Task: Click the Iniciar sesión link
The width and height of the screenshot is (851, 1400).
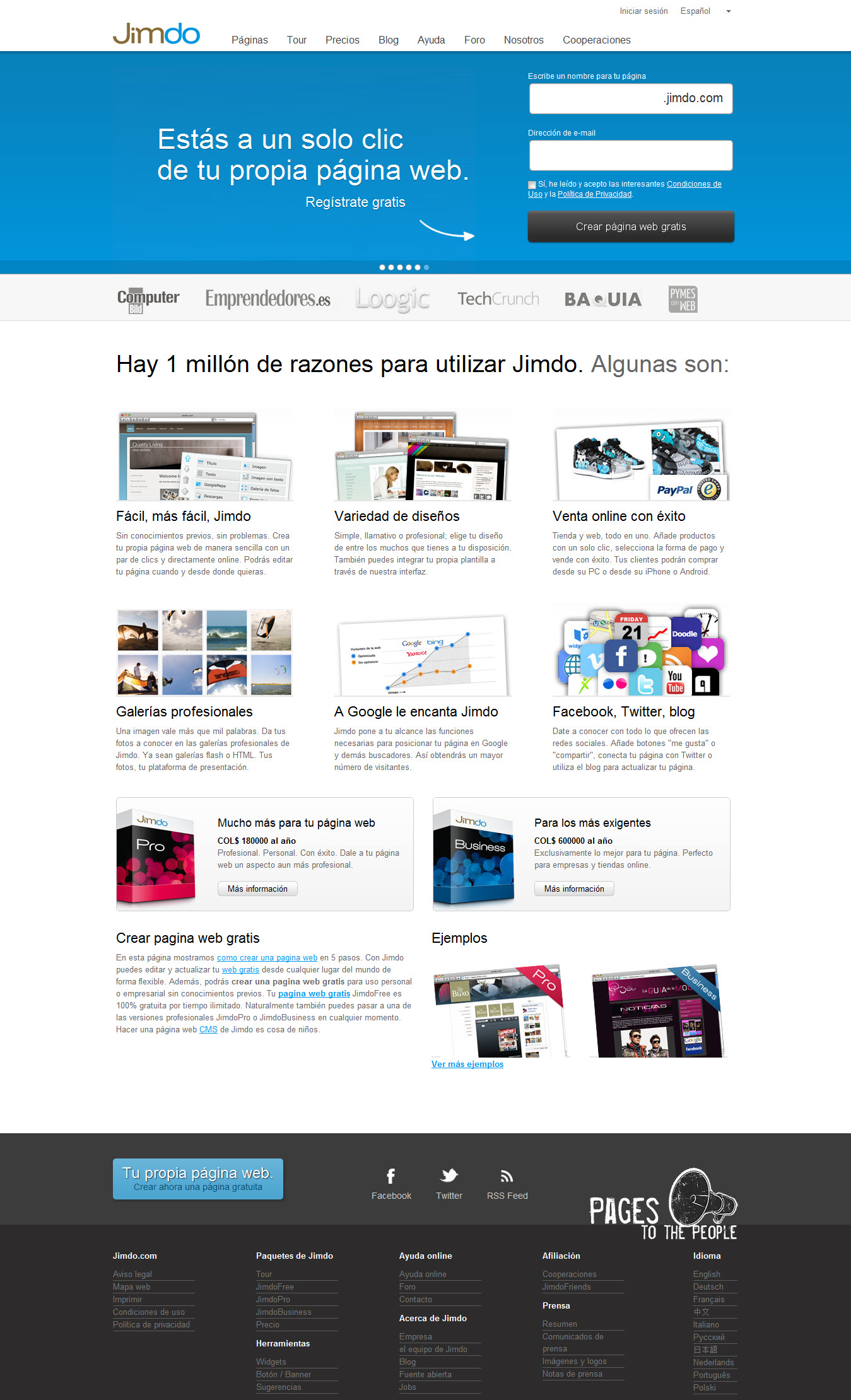Action: coord(643,11)
